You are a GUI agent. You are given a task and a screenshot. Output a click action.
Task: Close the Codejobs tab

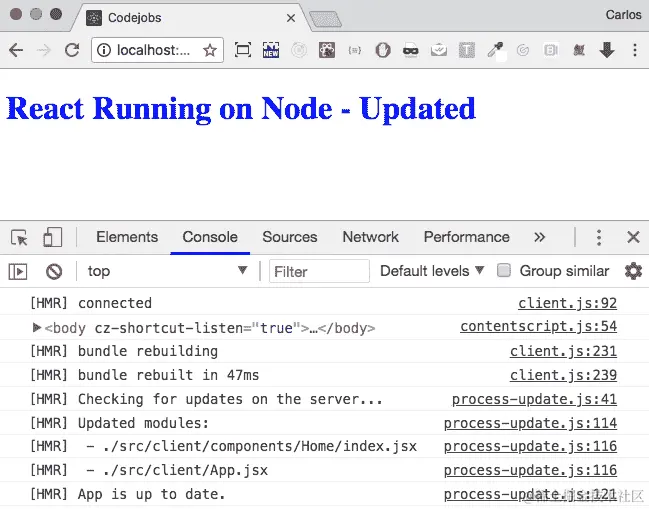click(291, 18)
